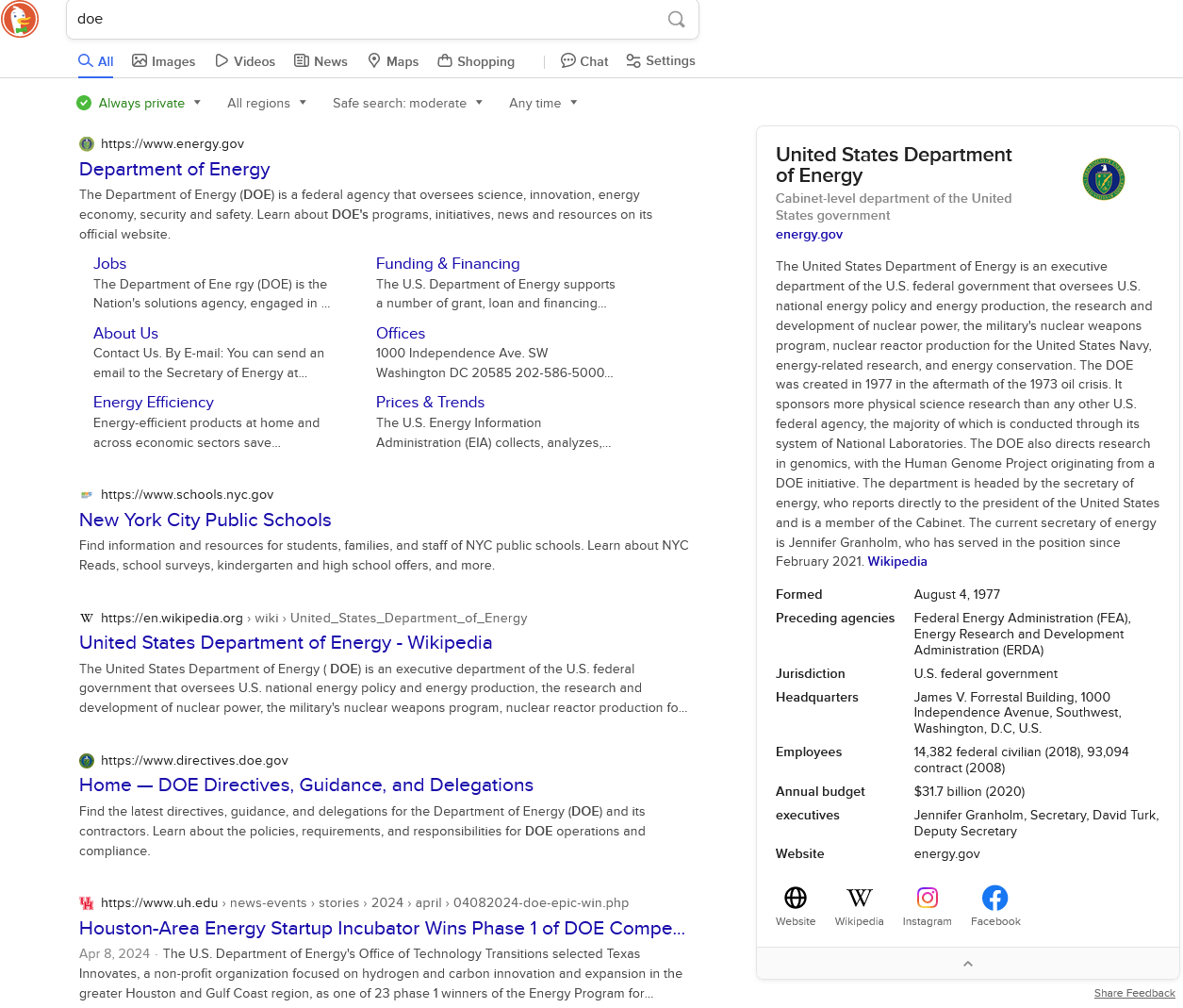Click the energy.gov link under panel title
Image resolution: width=1183 pixels, height=1008 pixels.
click(809, 235)
